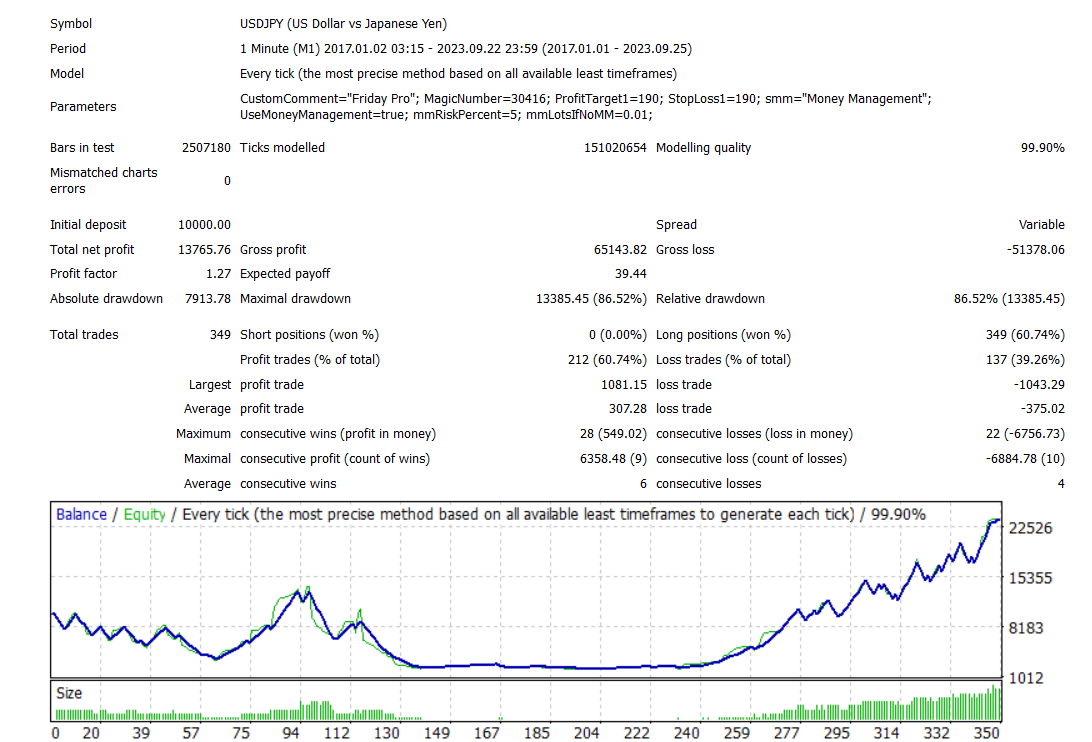The height and width of the screenshot is (742, 1092).
Task: Click average consecutive wins value 6
Action: tap(643, 484)
